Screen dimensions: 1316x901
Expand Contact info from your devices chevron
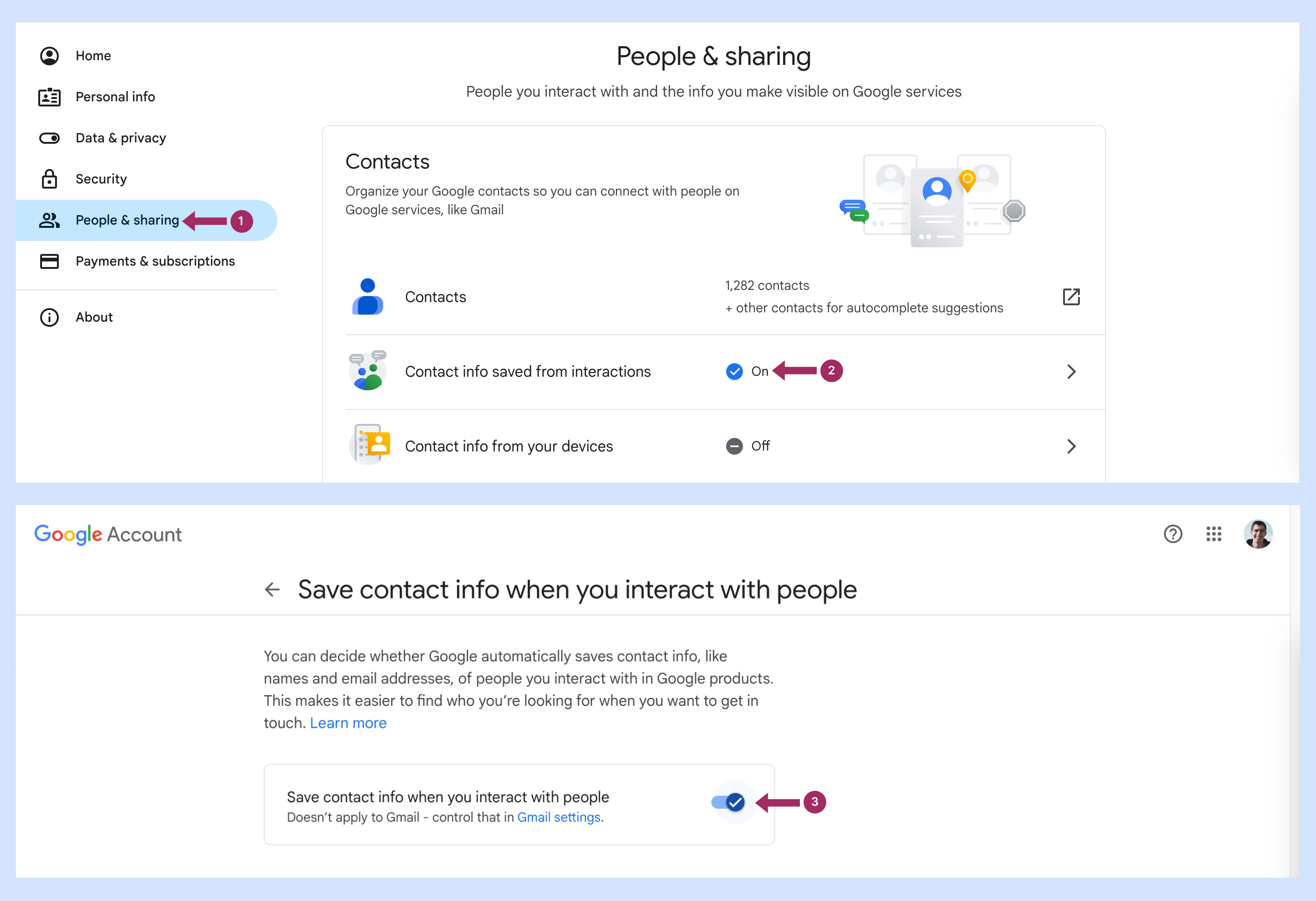point(1071,446)
